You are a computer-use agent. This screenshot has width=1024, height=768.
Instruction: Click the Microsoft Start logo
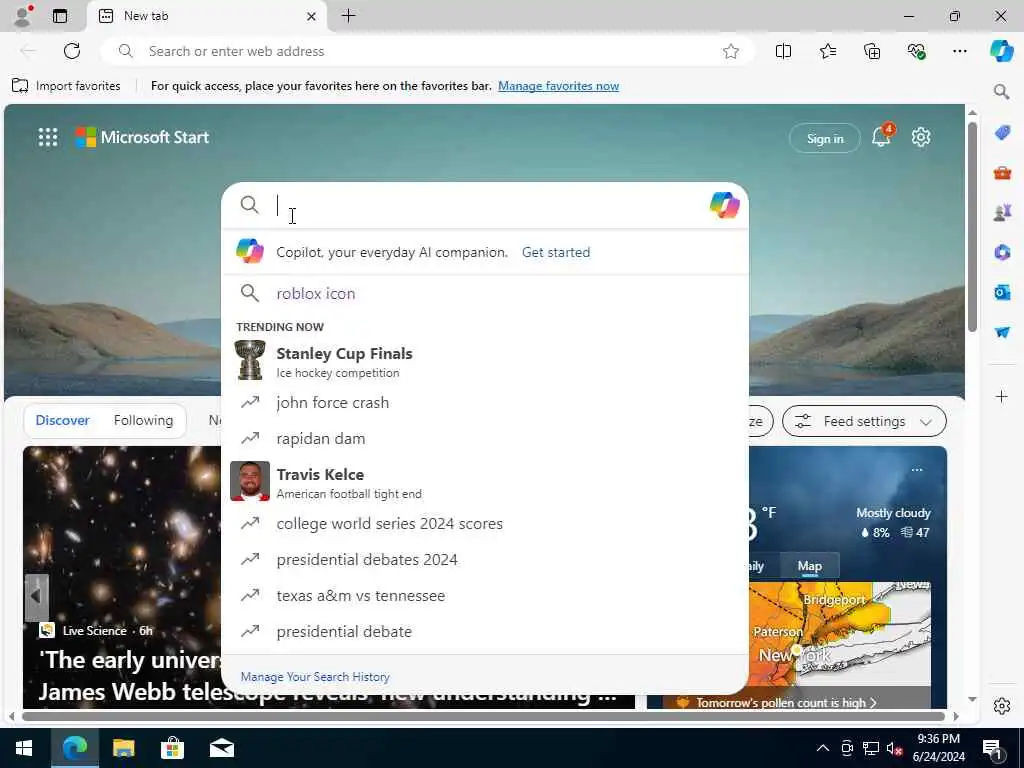(142, 137)
